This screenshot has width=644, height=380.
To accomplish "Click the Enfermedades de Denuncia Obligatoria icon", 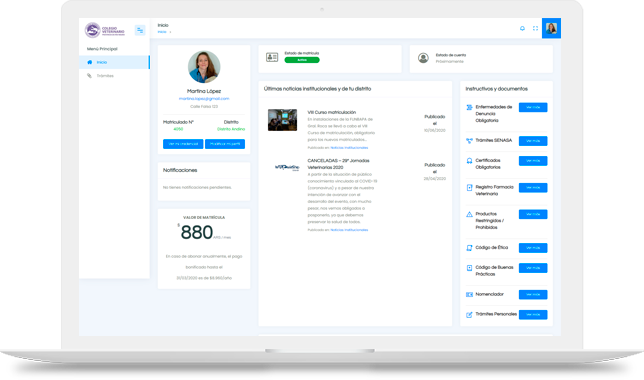I will click(x=469, y=107).
